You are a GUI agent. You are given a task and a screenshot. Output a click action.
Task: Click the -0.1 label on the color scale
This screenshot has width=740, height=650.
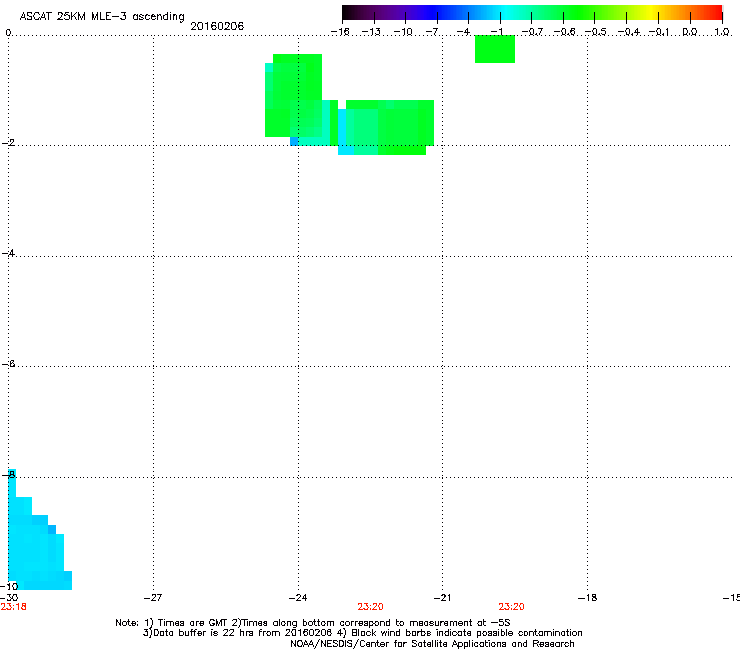[x=659, y=32]
